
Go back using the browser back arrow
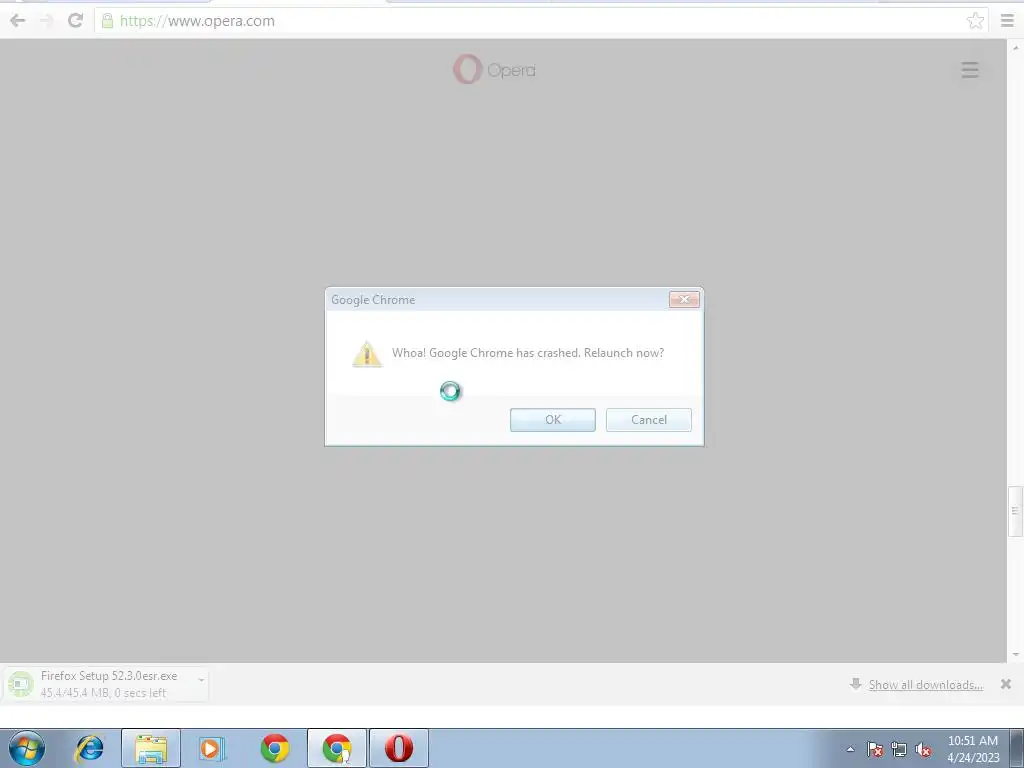click(x=18, y=21)
